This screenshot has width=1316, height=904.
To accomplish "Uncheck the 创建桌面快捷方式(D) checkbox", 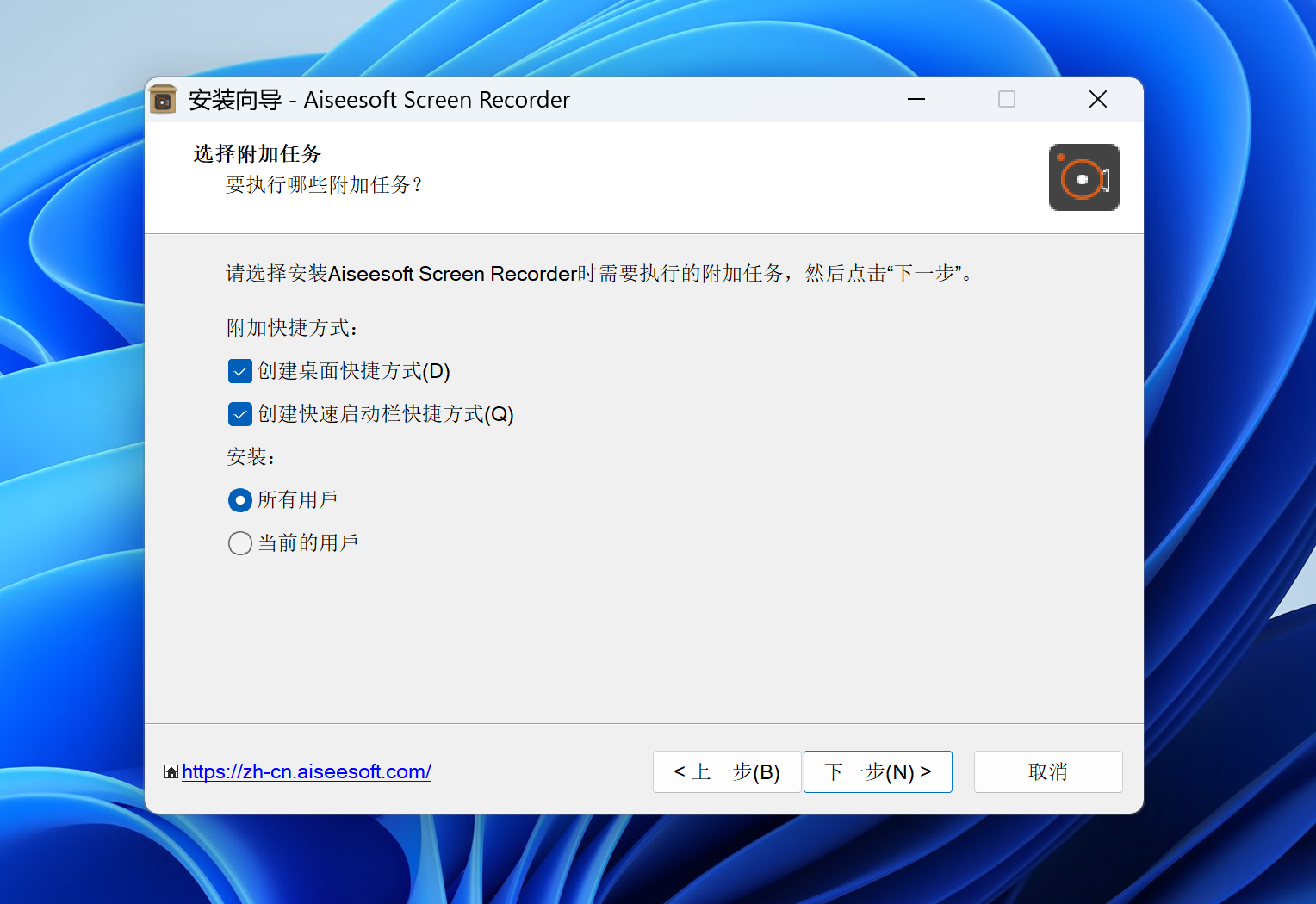I will pos(240,371).
